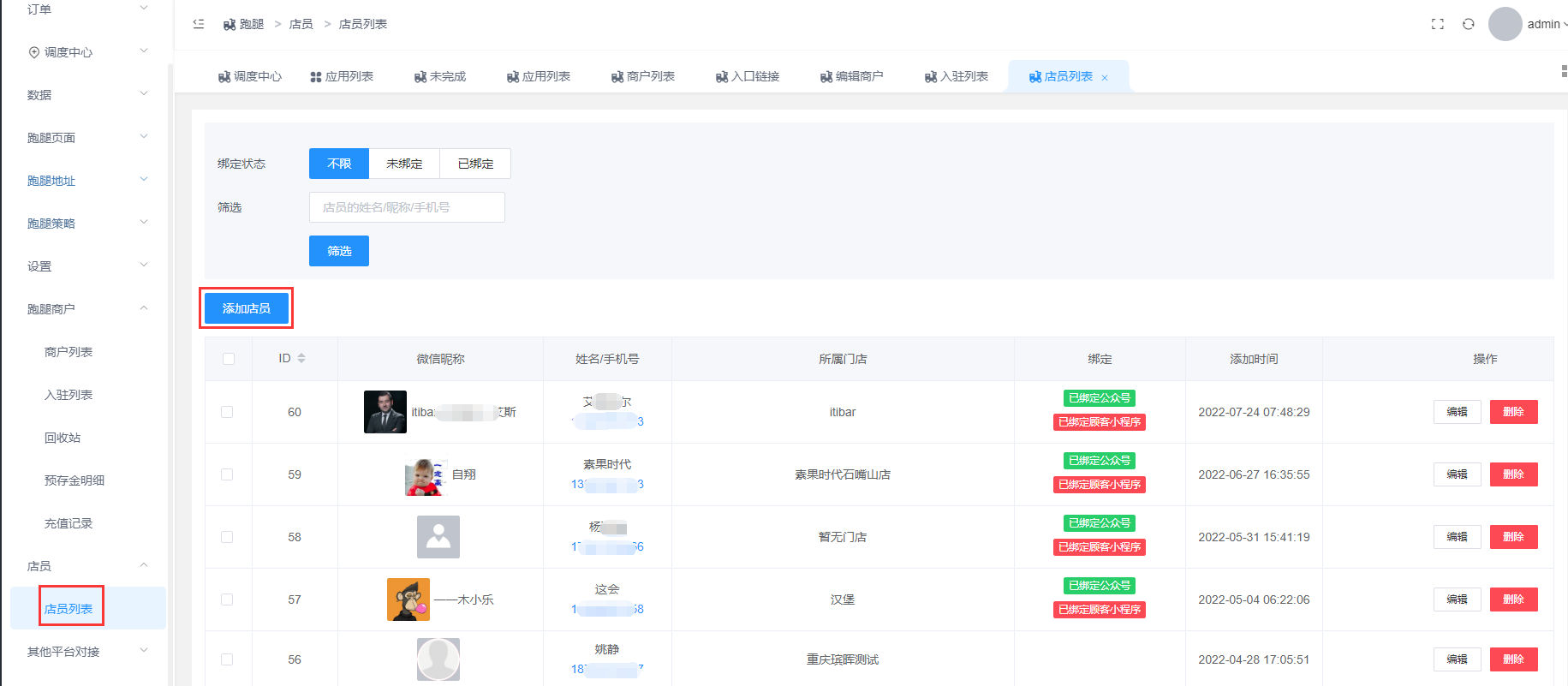Switch to the 入口链接 tab
The height and width of the screenshot is (686, 1568).
pyautogui.click(x=748, y=77)
